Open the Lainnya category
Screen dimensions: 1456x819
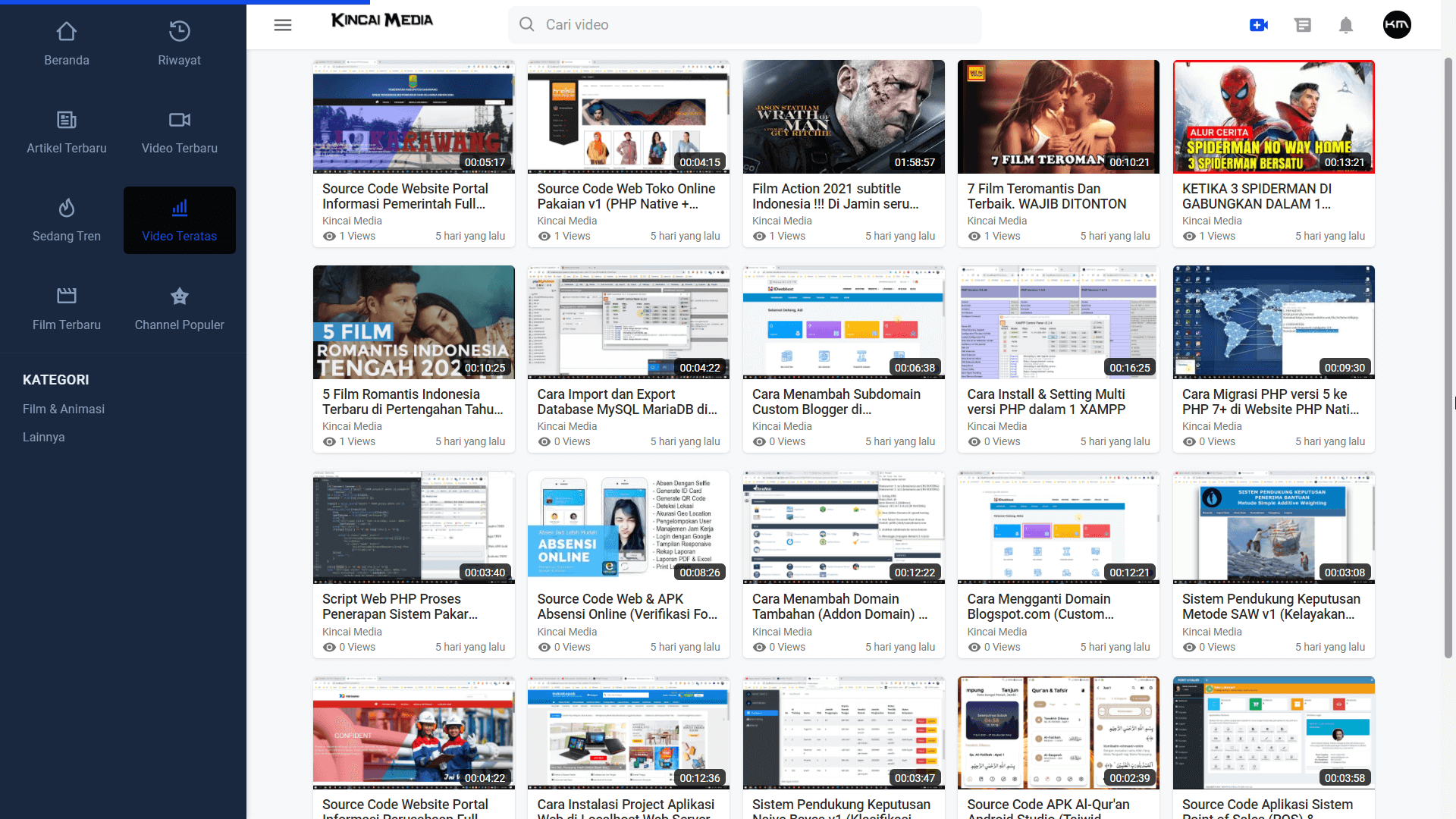(x=44, y=437)
